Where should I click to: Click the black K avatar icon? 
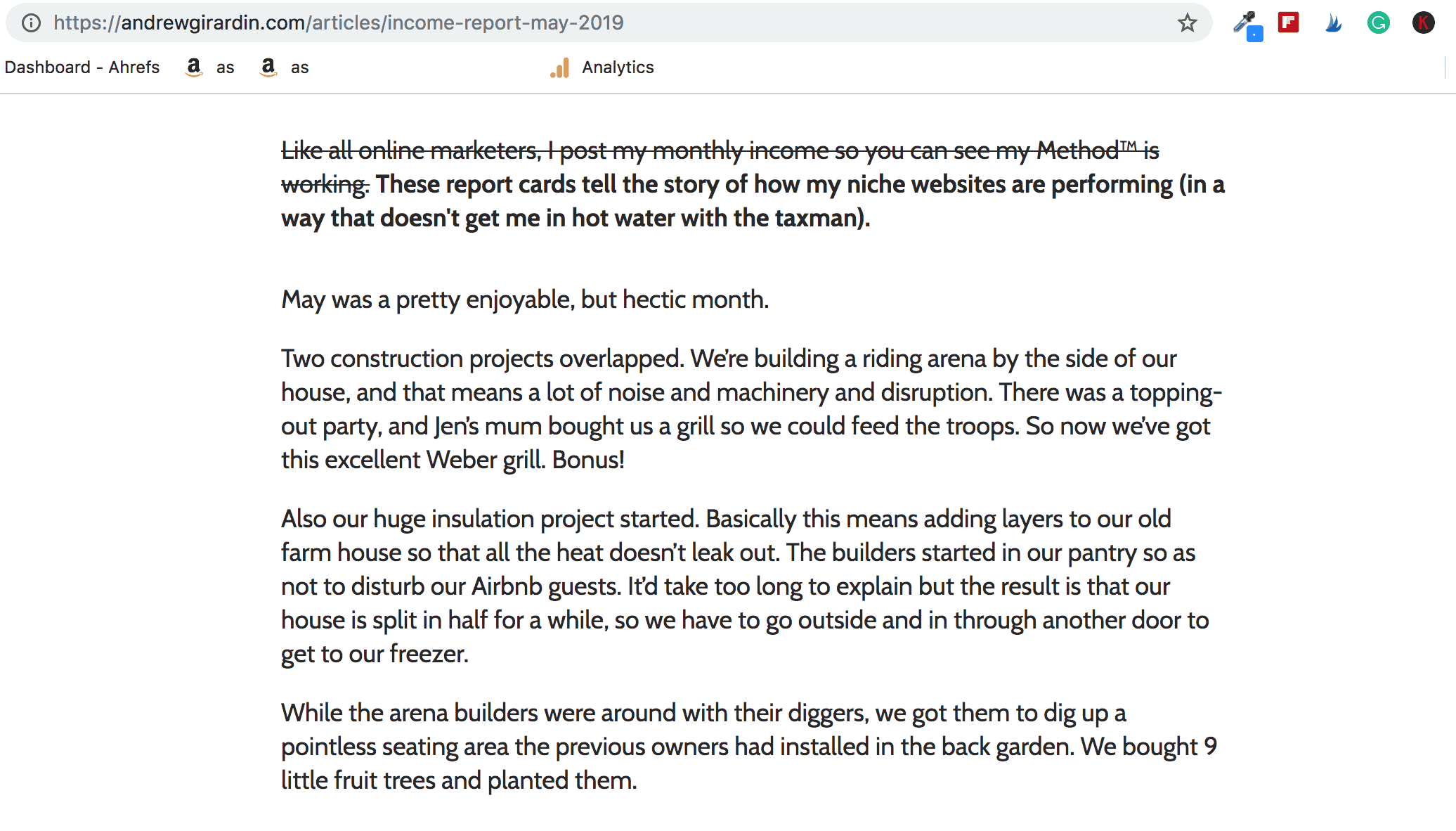pyautogui.click(x=1423, y=22)
